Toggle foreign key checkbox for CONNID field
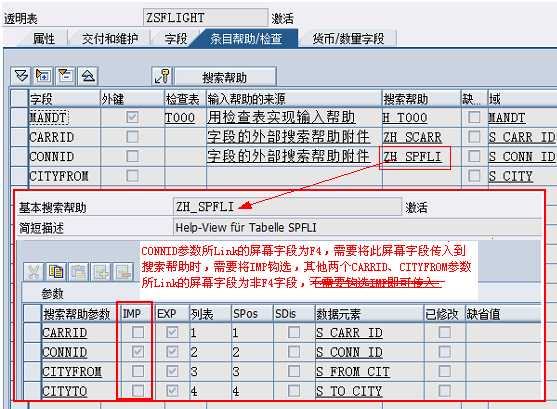The height and width of the screenshot is (409, 557). coord(132,156)
